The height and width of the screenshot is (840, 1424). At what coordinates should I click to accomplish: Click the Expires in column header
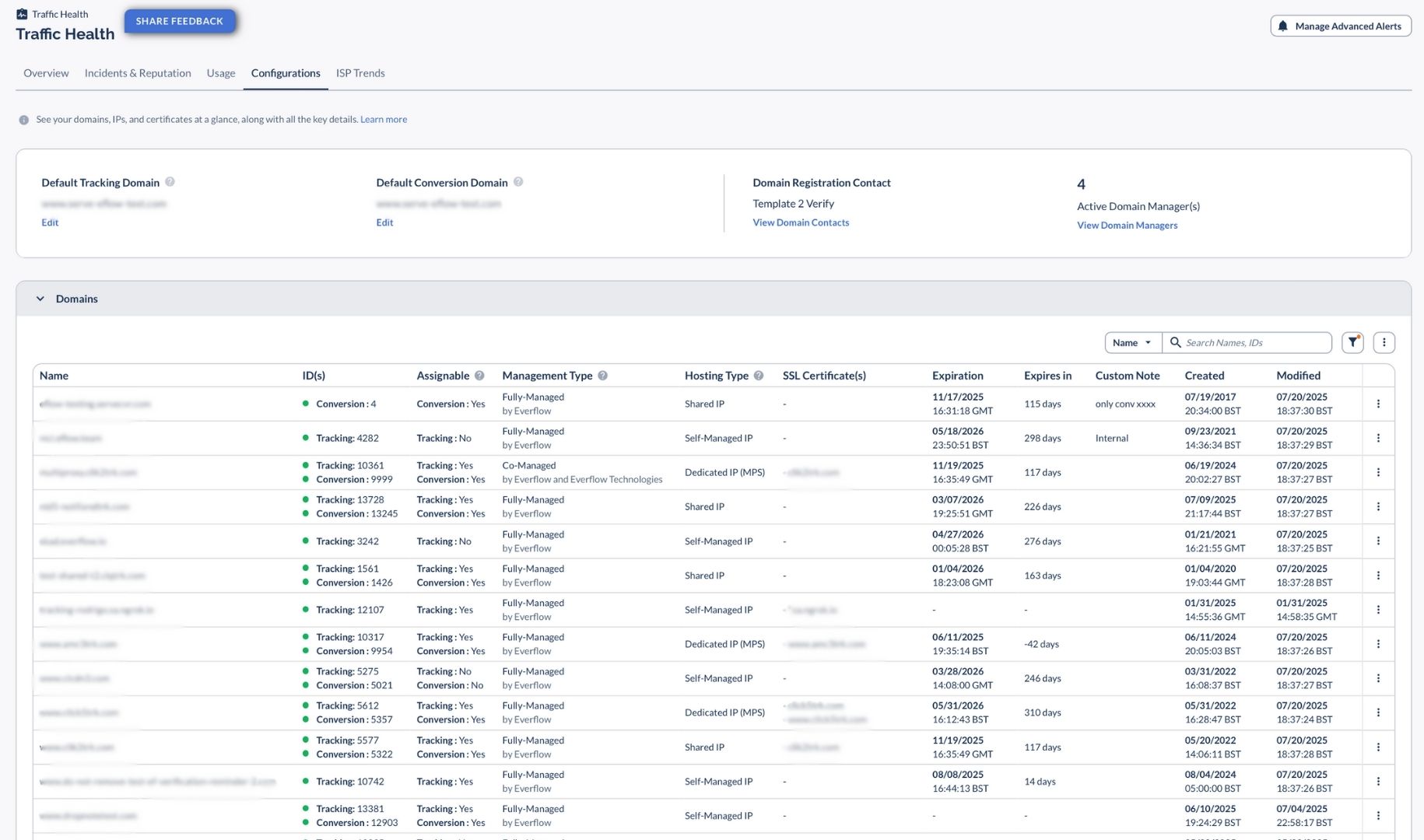click(x=1047, y=376)
